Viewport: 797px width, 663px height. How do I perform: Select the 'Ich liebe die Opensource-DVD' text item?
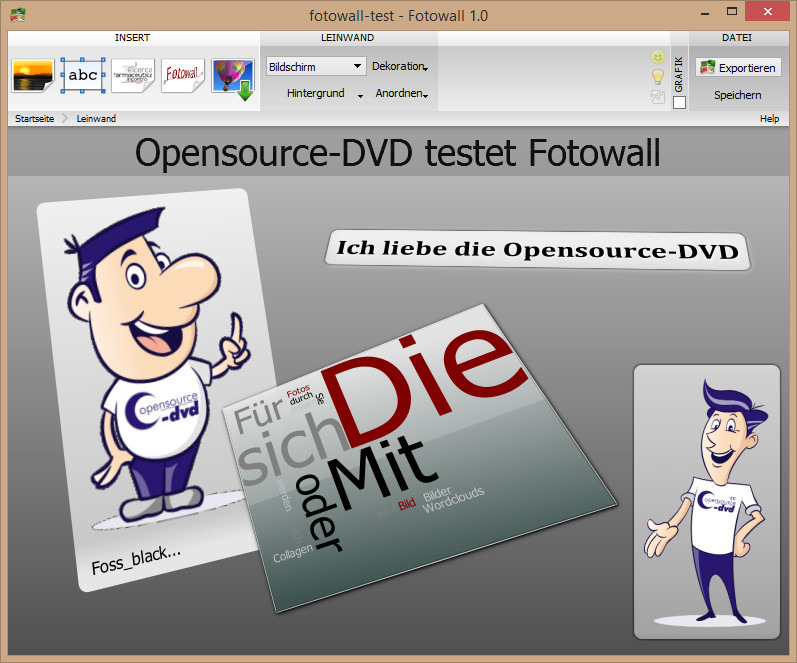click(x=537, y=249)
